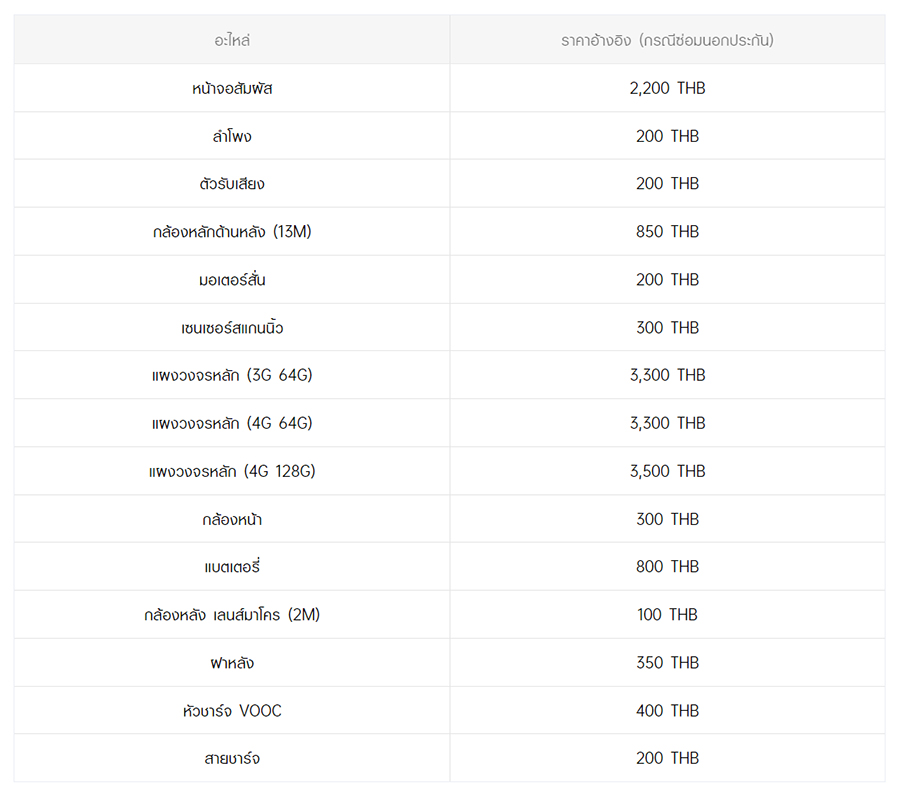
Task: Select กล้องหลักด้านหลัง (13M) cell
Action: (232, 232)
